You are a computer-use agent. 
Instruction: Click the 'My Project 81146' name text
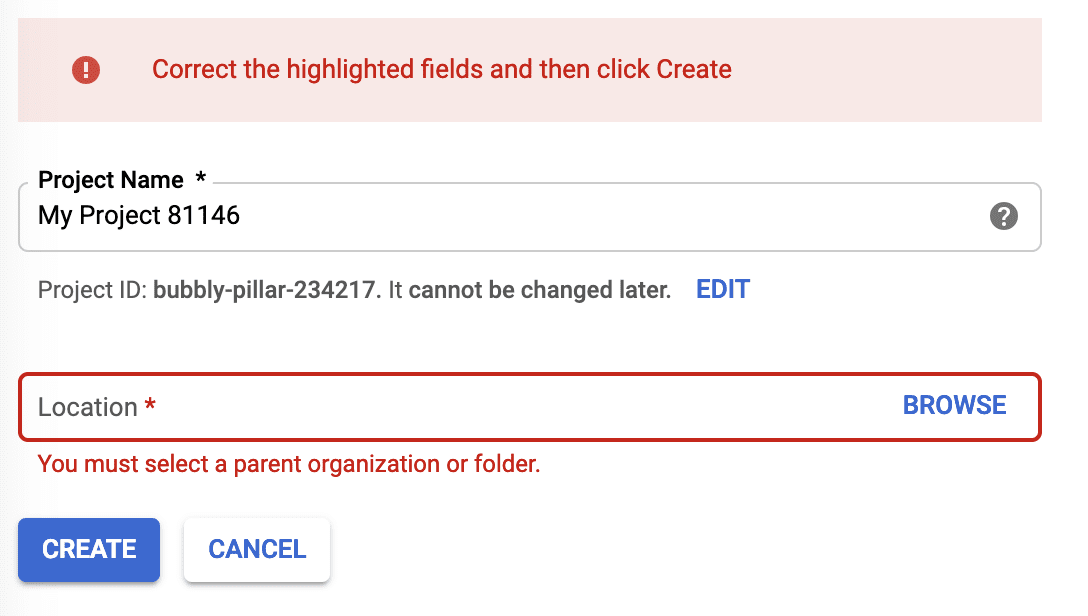139,215
